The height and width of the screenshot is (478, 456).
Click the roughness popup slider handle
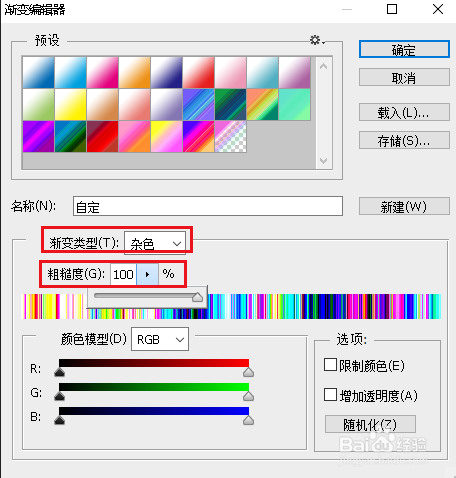pos(197,297)
